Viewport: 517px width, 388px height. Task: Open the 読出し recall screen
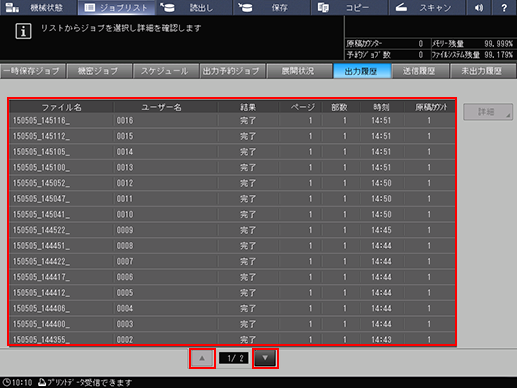[x=194, y=7]
